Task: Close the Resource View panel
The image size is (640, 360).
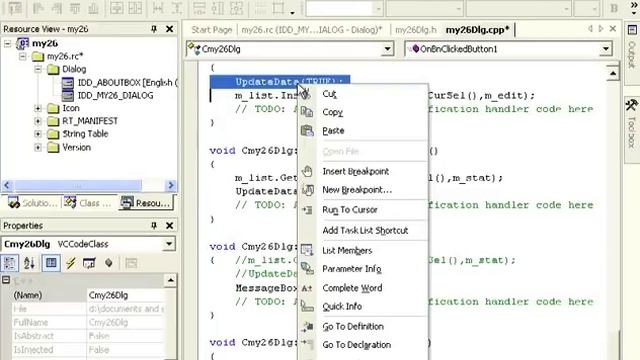Action: click(169, 29)
